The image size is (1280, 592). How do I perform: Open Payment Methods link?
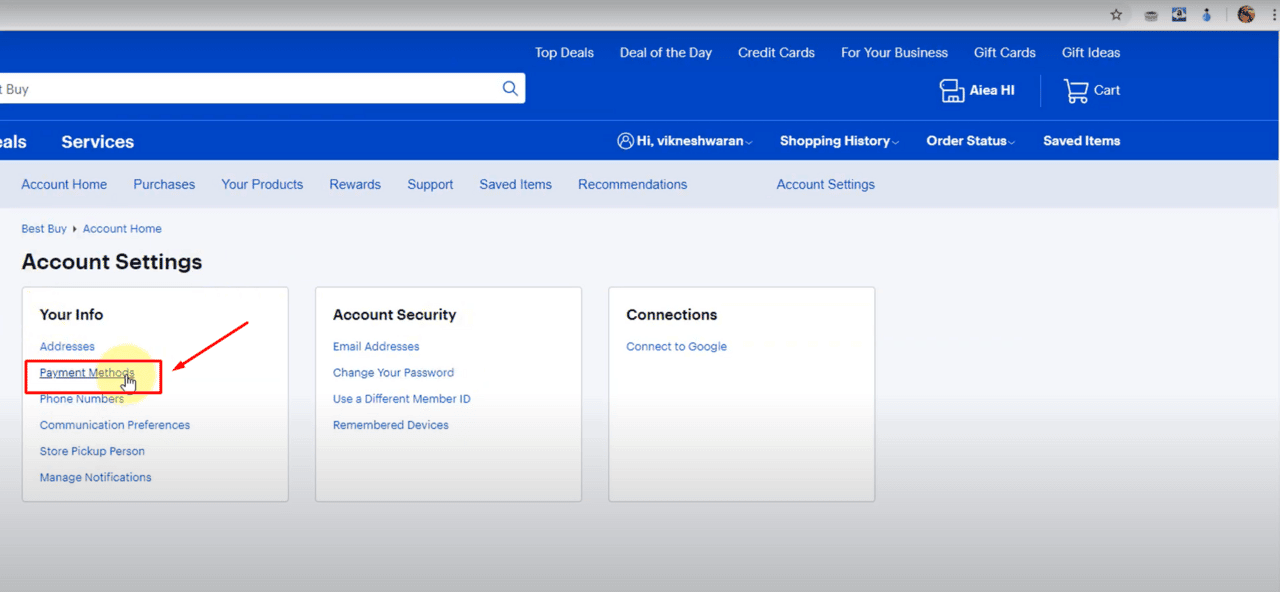click(87, 373)
